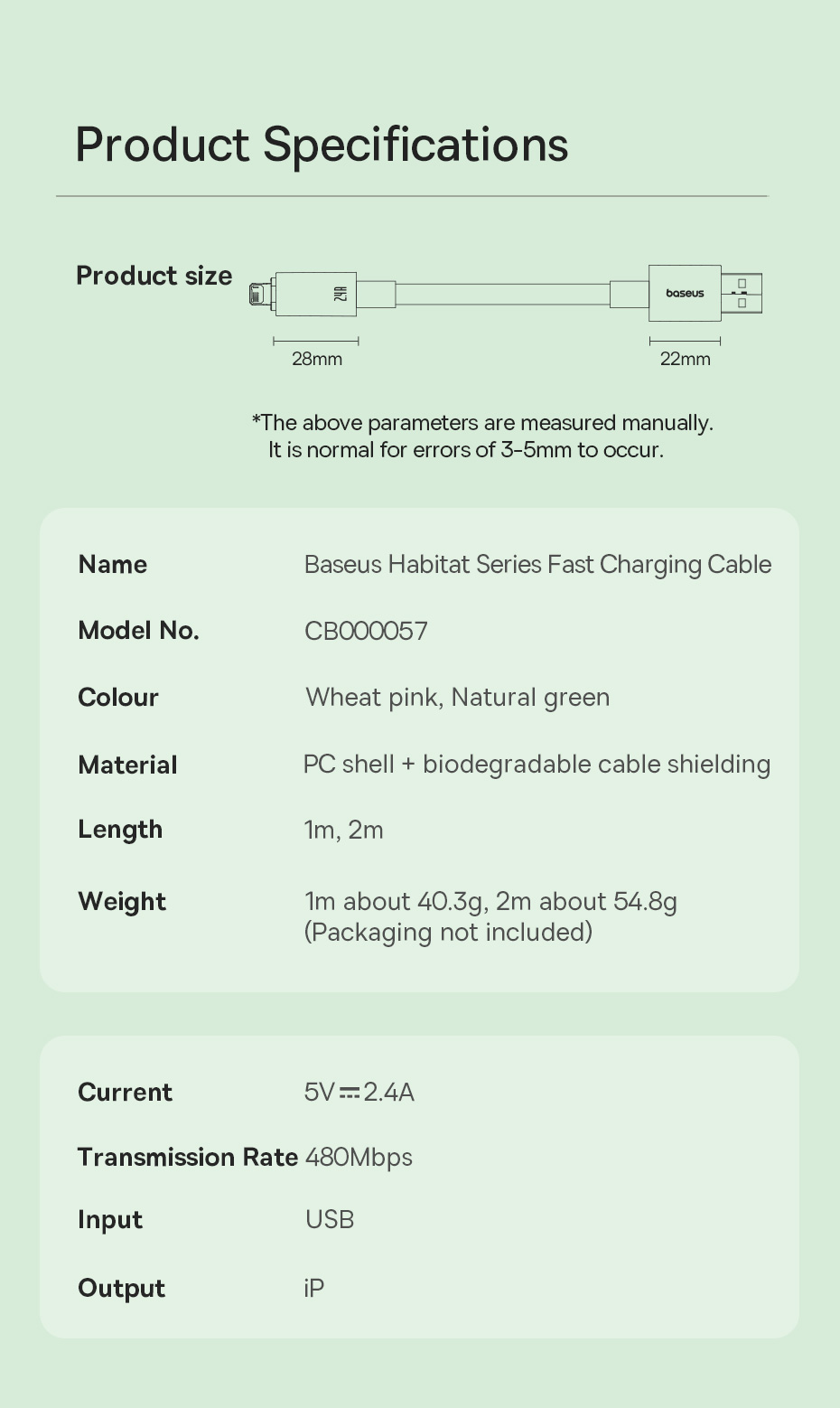The width and height of the screenshot is (840, 1408).
Task: Click the baseus logo on the USB housing
Action: click(x=685, y=294)
